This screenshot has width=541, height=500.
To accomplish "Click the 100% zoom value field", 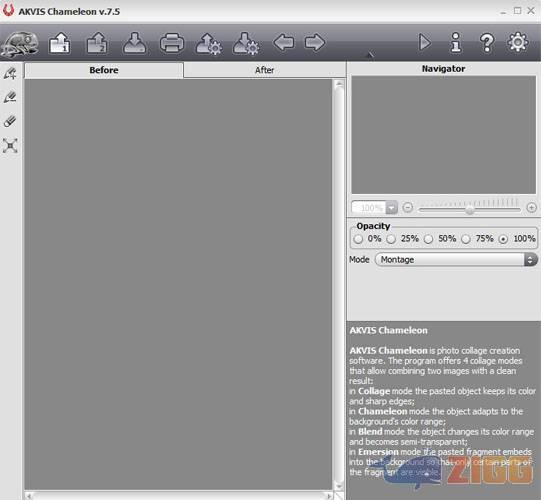I will click(369, 208).
